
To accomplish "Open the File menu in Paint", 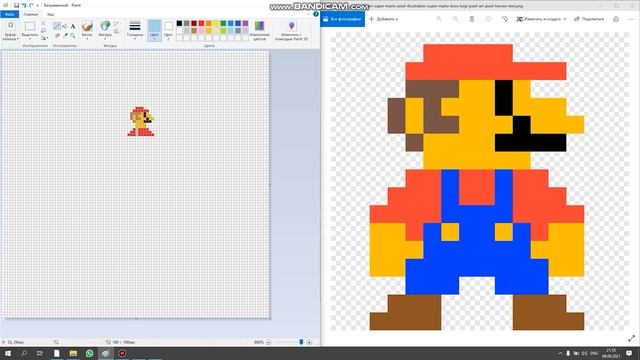I will point(9,14).
